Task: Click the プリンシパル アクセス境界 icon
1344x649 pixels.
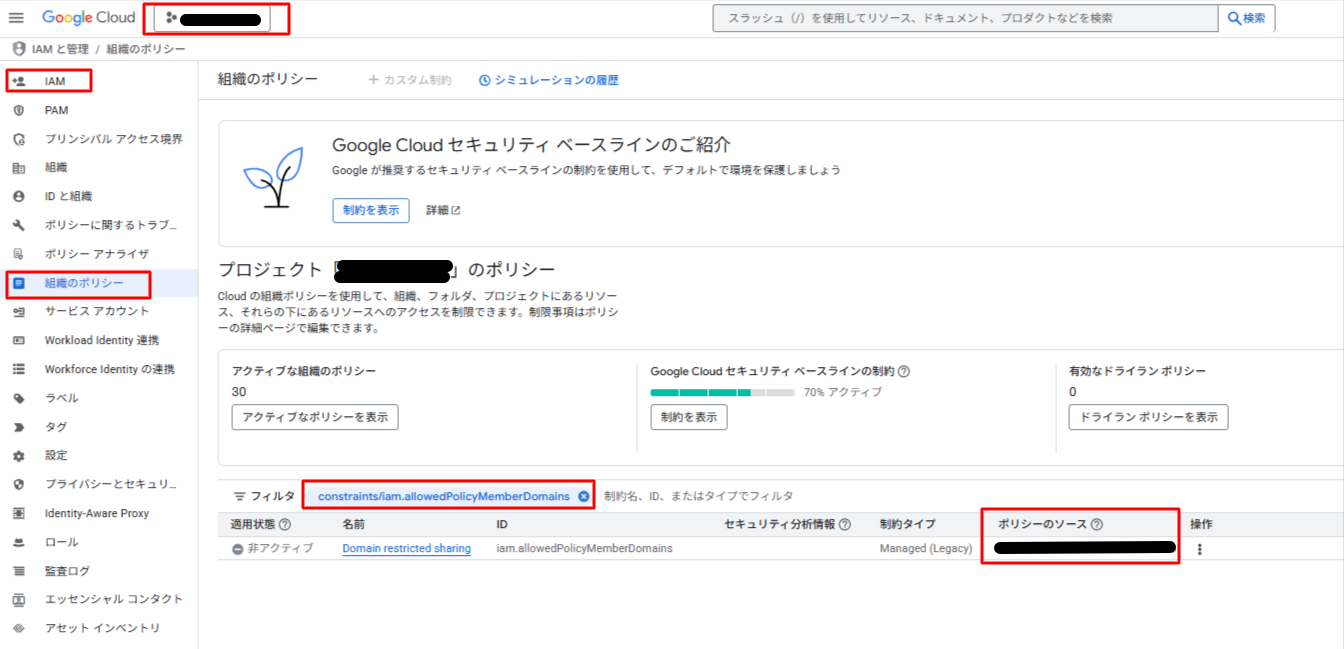Action: point(19,139)
